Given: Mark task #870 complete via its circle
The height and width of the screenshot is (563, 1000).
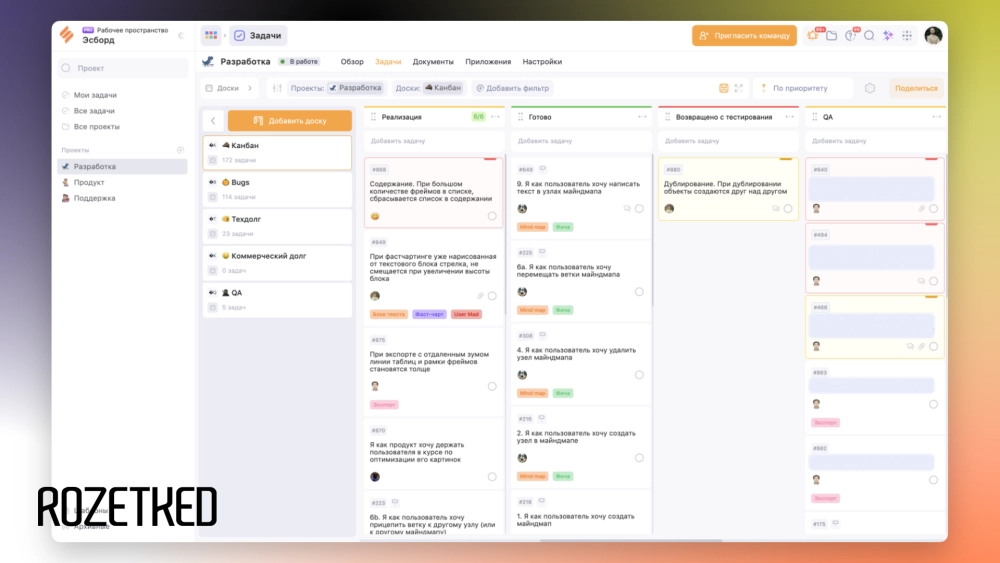Looking at the screenshot, I should (x=492, y=477).
